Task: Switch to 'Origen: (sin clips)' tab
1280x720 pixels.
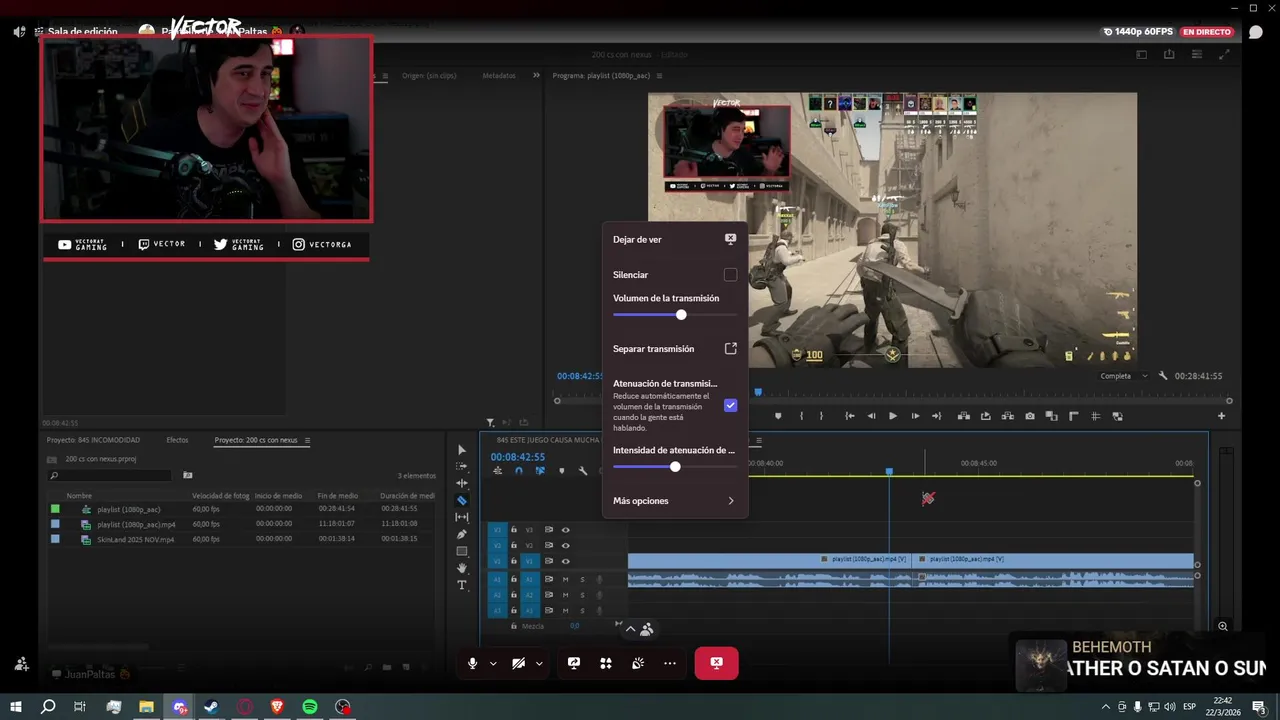Action: (429, 76)
